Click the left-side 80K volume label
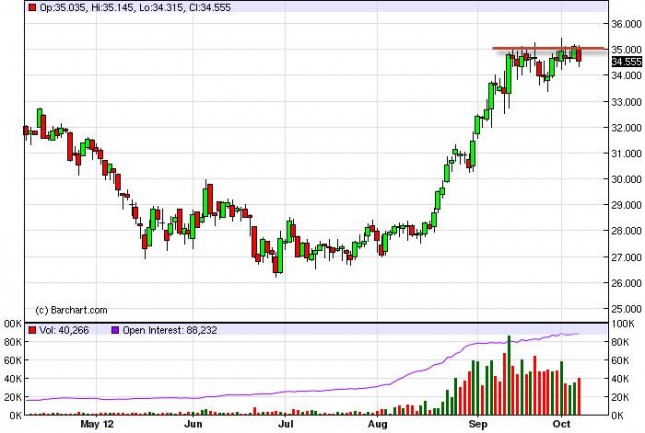 pyautogui.click(x=13, y=342)
